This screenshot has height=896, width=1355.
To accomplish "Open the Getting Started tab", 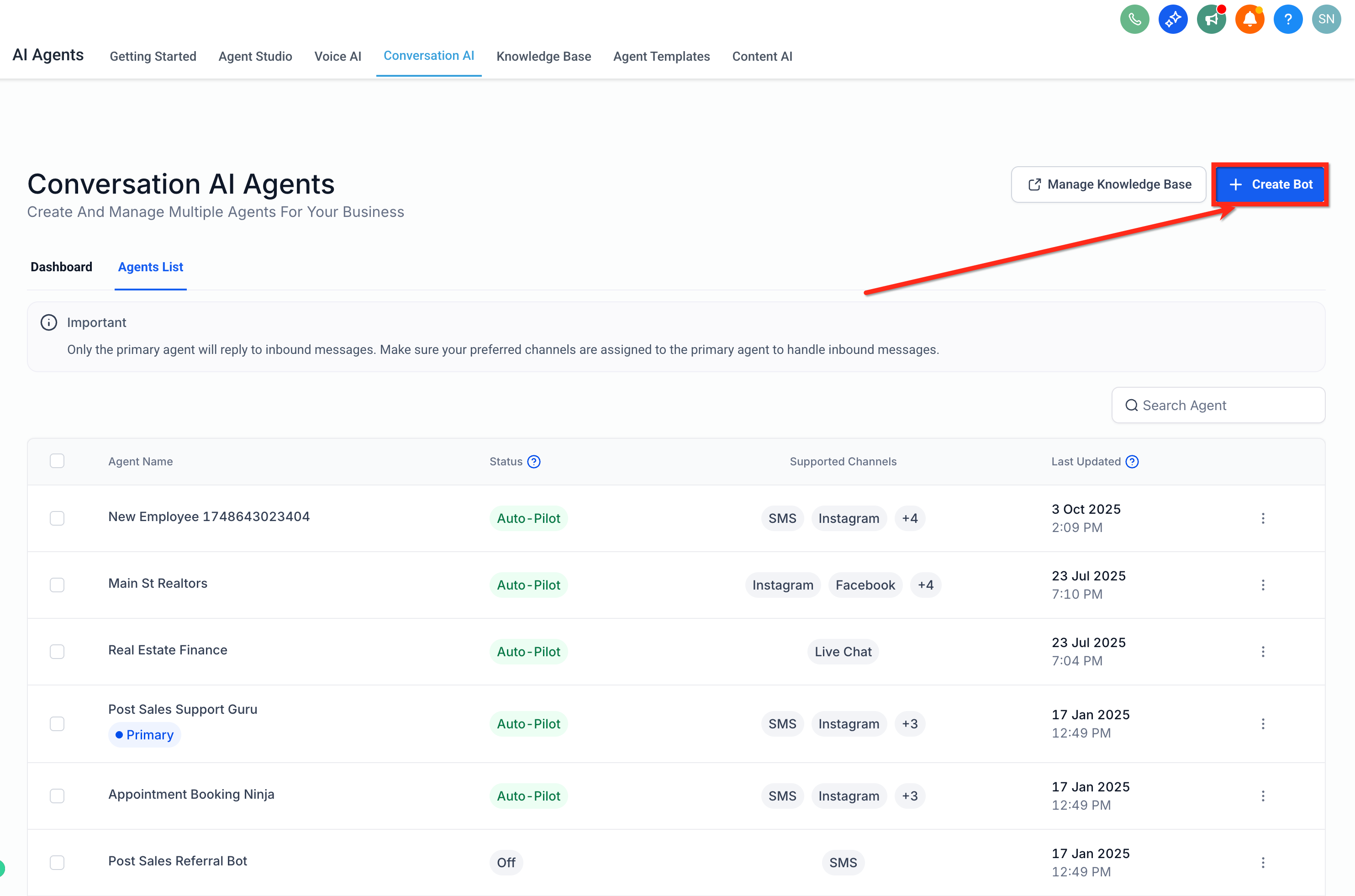I will [x=153, y=56].
